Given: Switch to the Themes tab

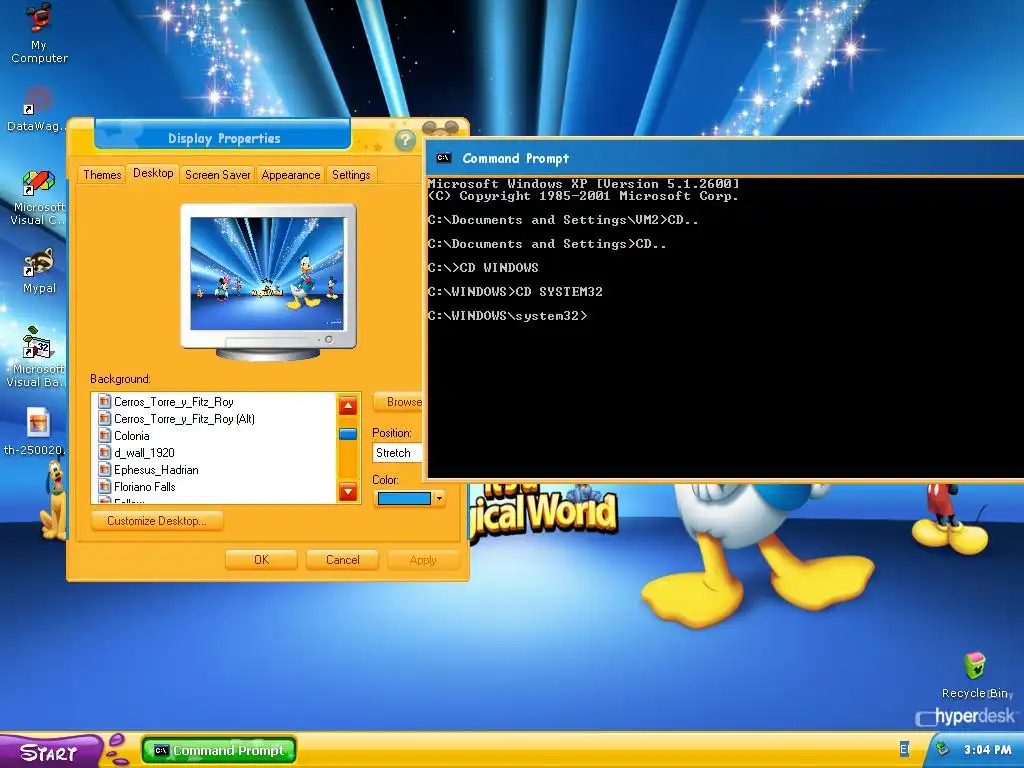Looking at the screenshot, I should 102,174.
